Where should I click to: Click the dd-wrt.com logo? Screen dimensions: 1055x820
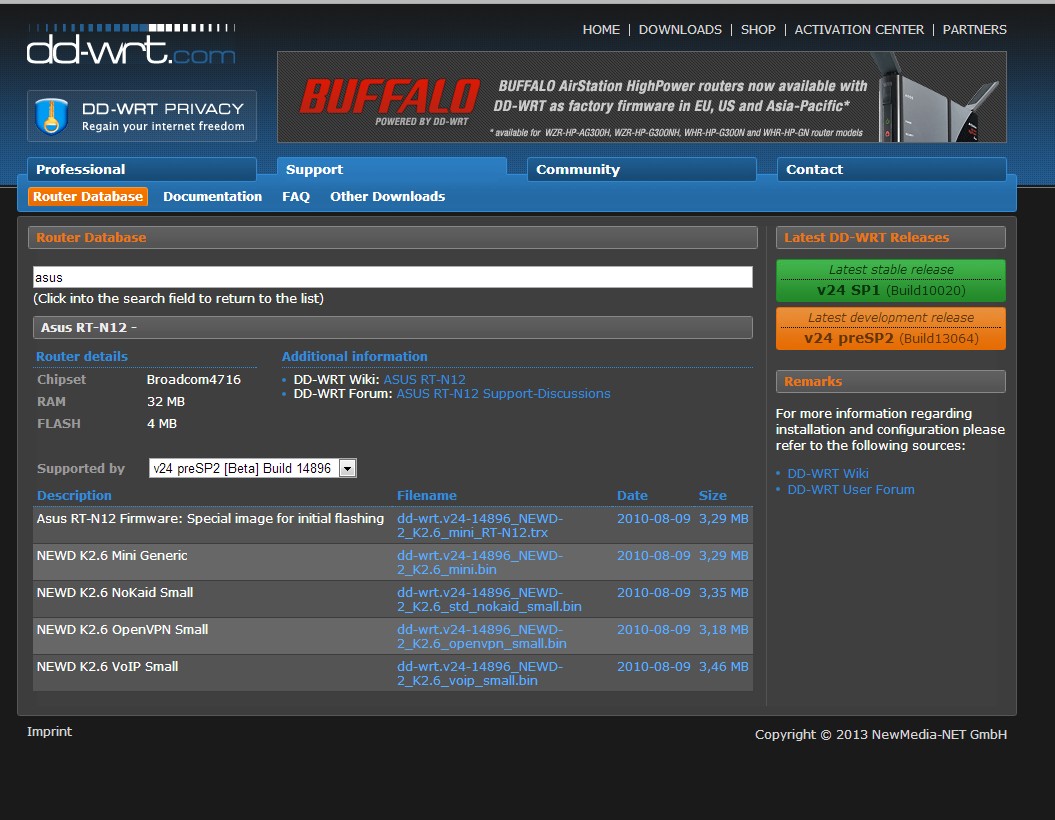pos(131,44)
